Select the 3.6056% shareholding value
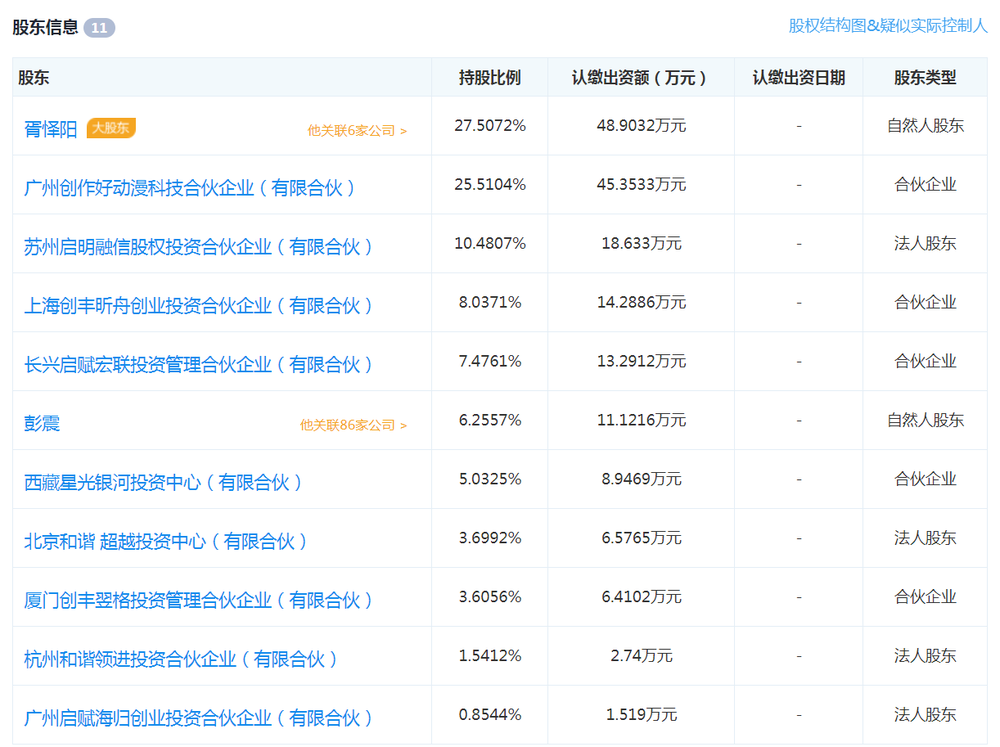 point(490,597)
